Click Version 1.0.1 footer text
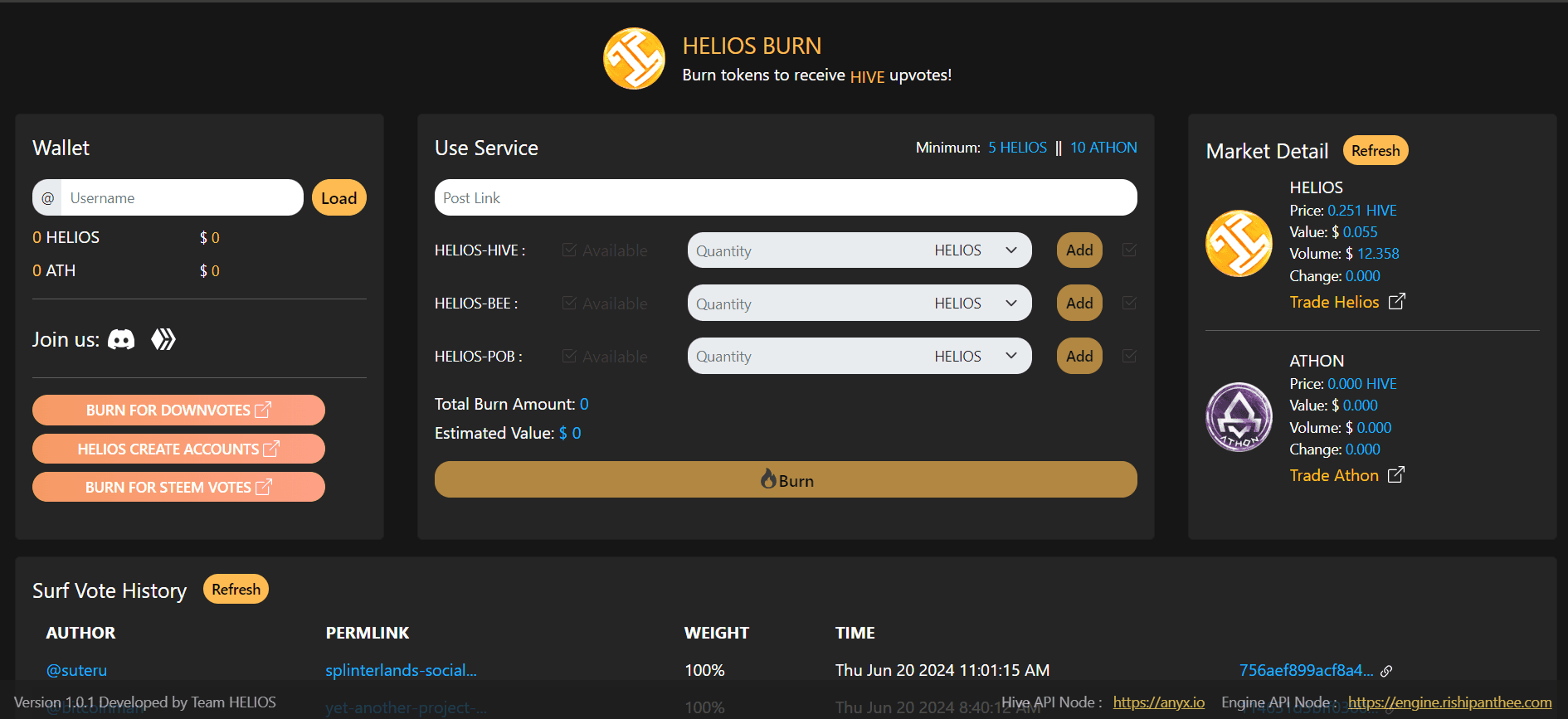 click(x=145, y=702)
